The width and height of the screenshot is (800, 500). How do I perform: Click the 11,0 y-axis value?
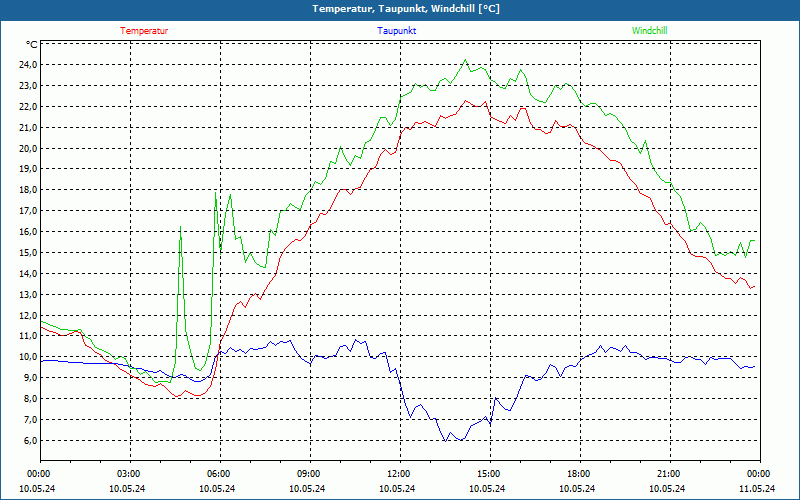[x=28, y=336]
